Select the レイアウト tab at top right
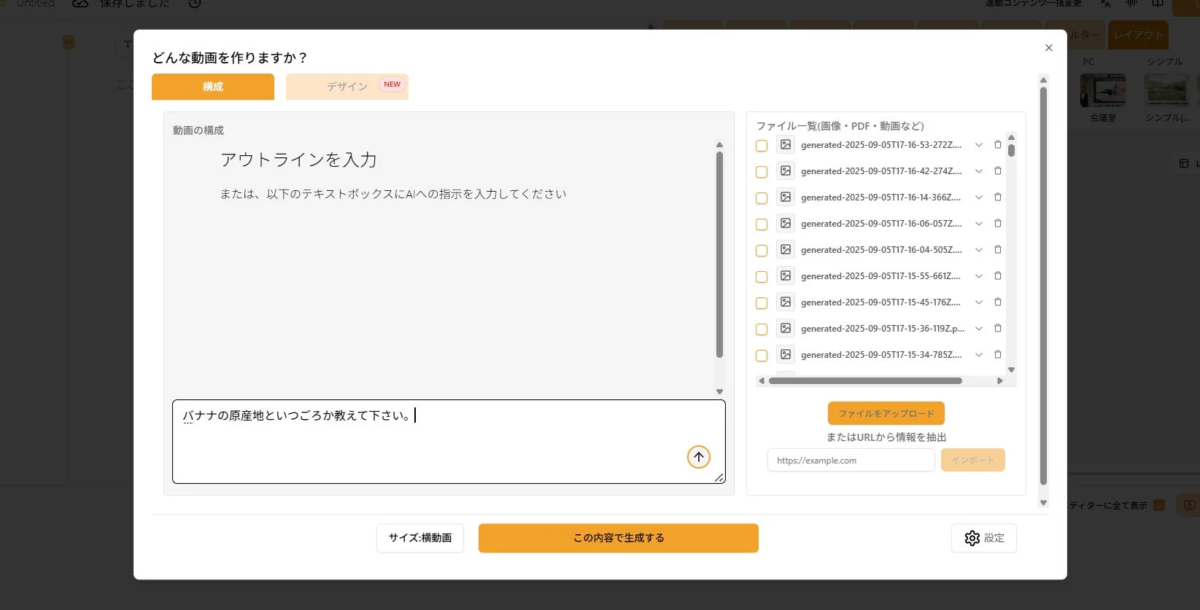 (x=1138, y=34)
